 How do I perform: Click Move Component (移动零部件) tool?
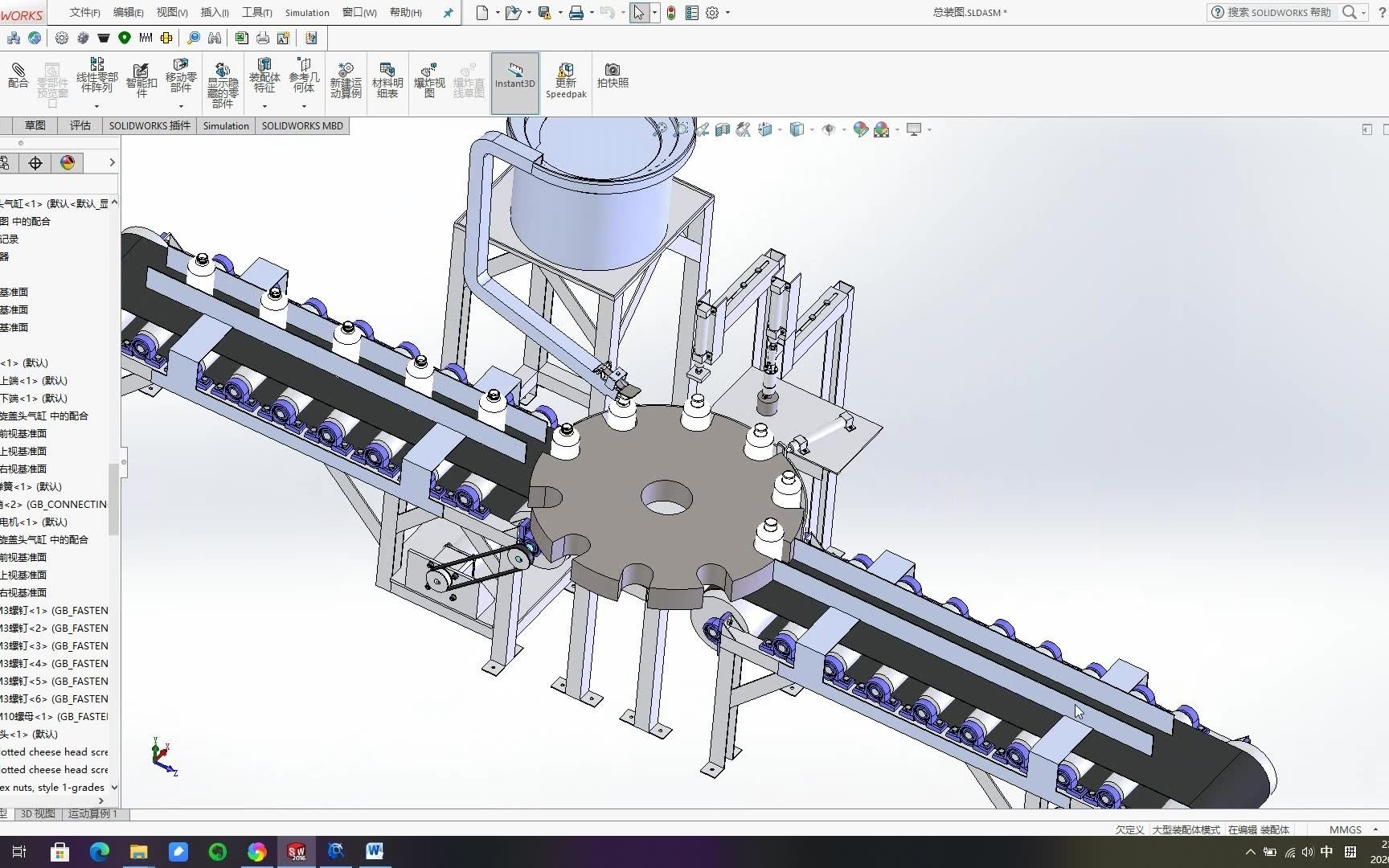click(181, 76)
